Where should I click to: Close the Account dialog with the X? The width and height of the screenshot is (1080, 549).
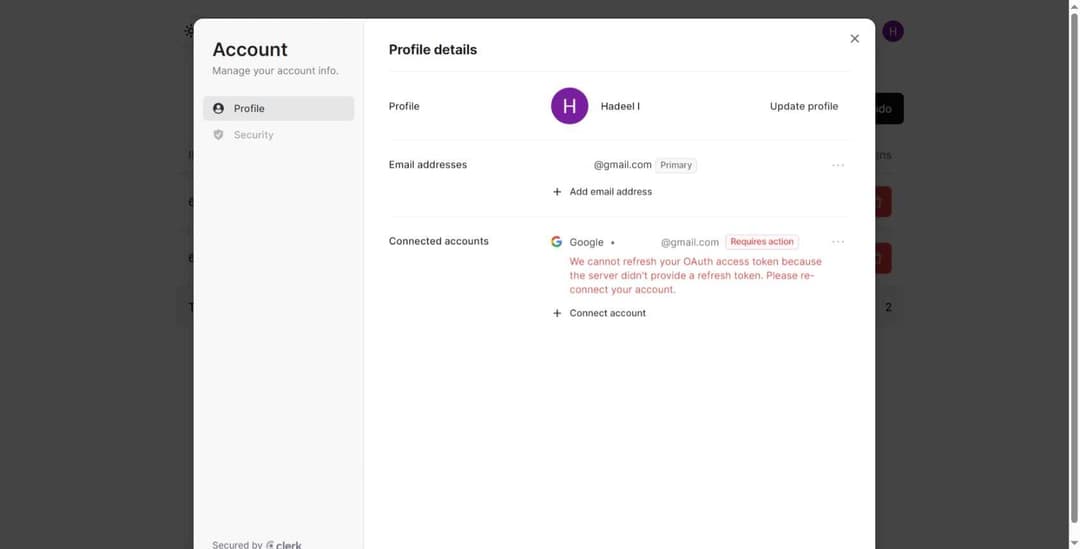854,39
